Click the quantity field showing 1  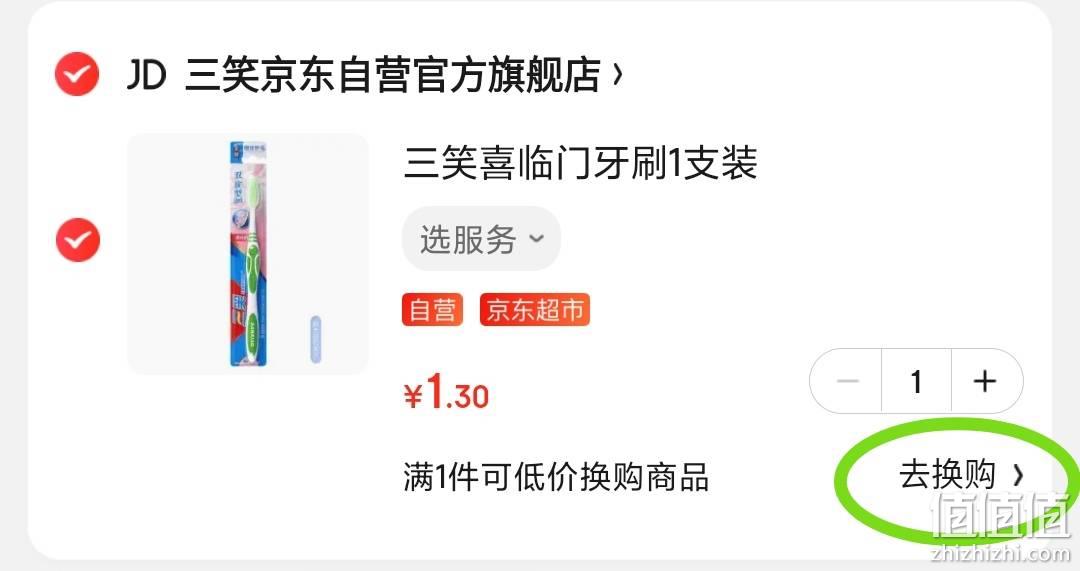[x=916, y=381]
